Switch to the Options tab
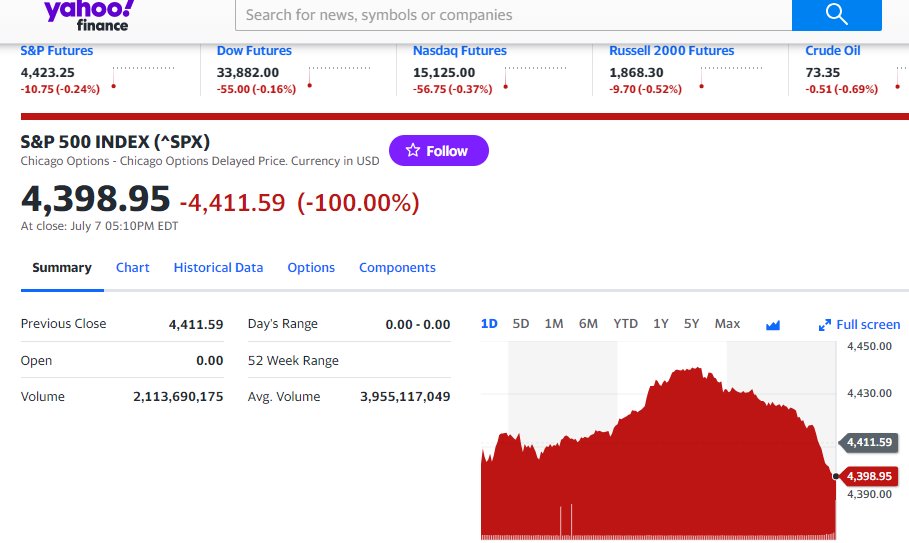 pyautogui.click(x=311, y=268)
